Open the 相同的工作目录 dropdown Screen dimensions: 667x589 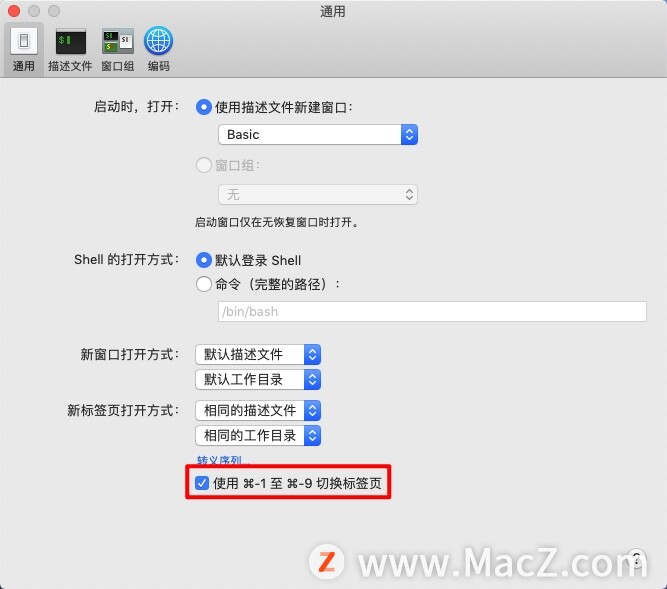[258, 435]
